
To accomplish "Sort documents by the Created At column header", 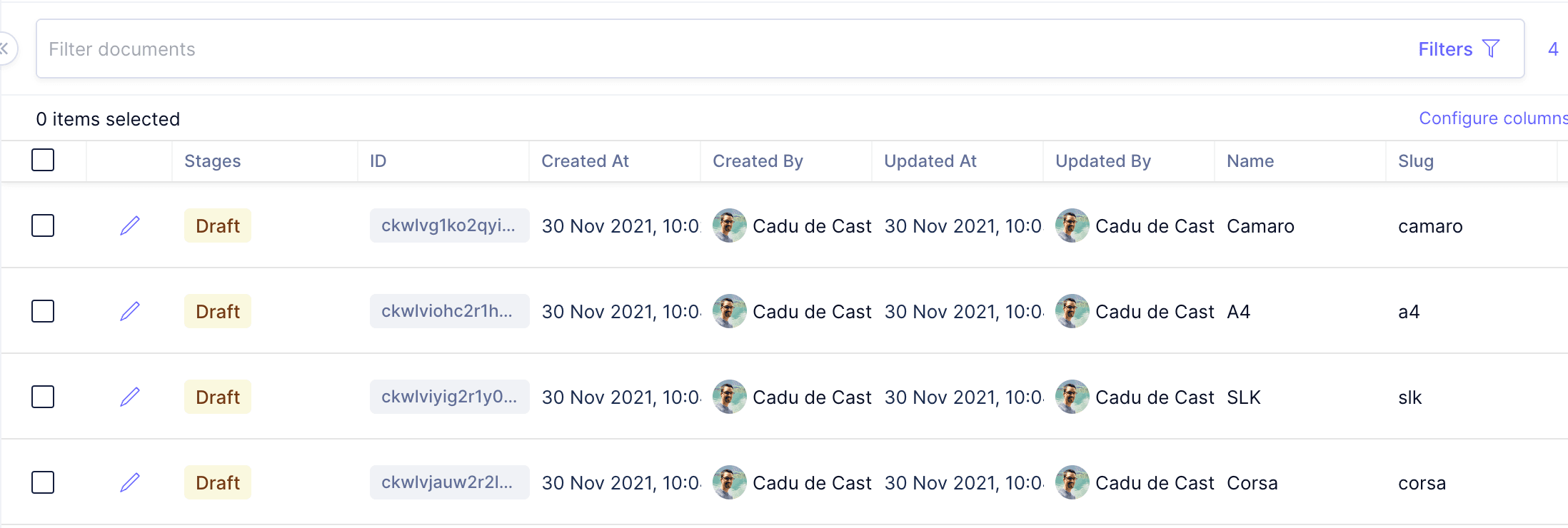I will click(x=585, y=161).
